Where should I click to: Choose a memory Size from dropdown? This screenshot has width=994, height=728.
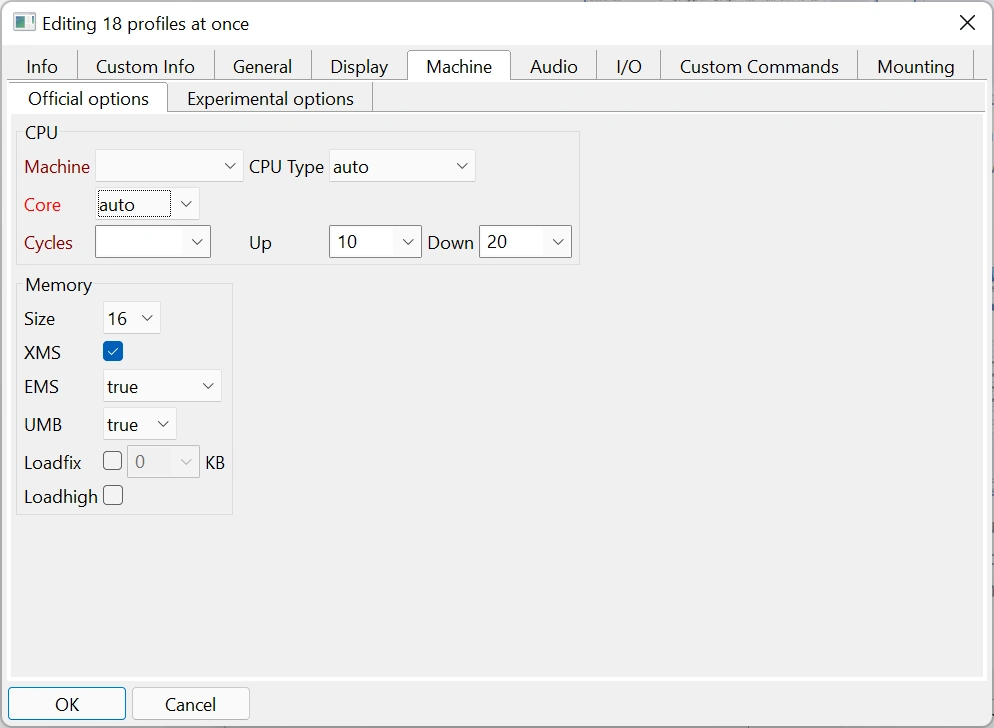tap(132, 318)
